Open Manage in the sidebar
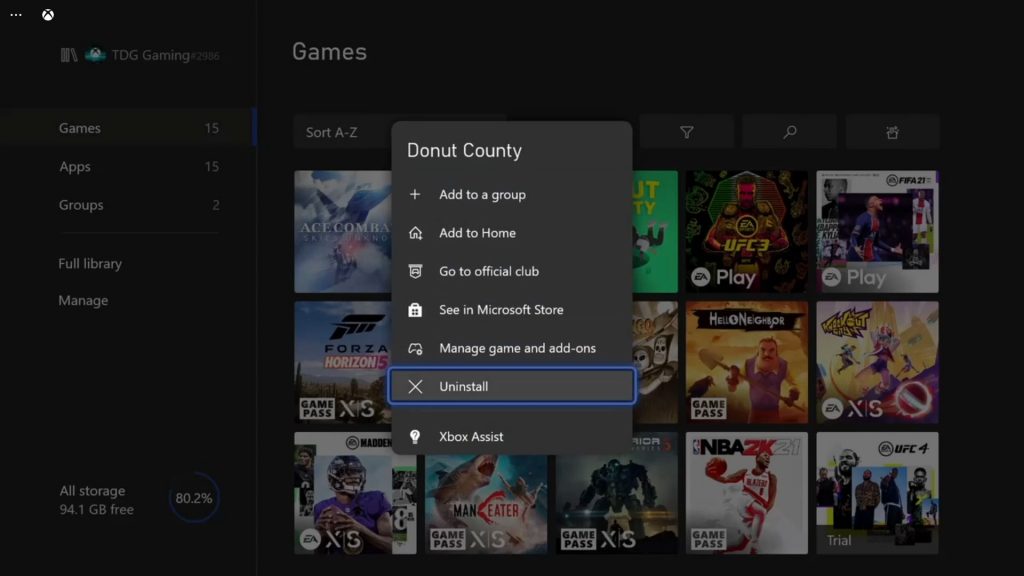The image size is (1024, 576). (x=83, y=300)
